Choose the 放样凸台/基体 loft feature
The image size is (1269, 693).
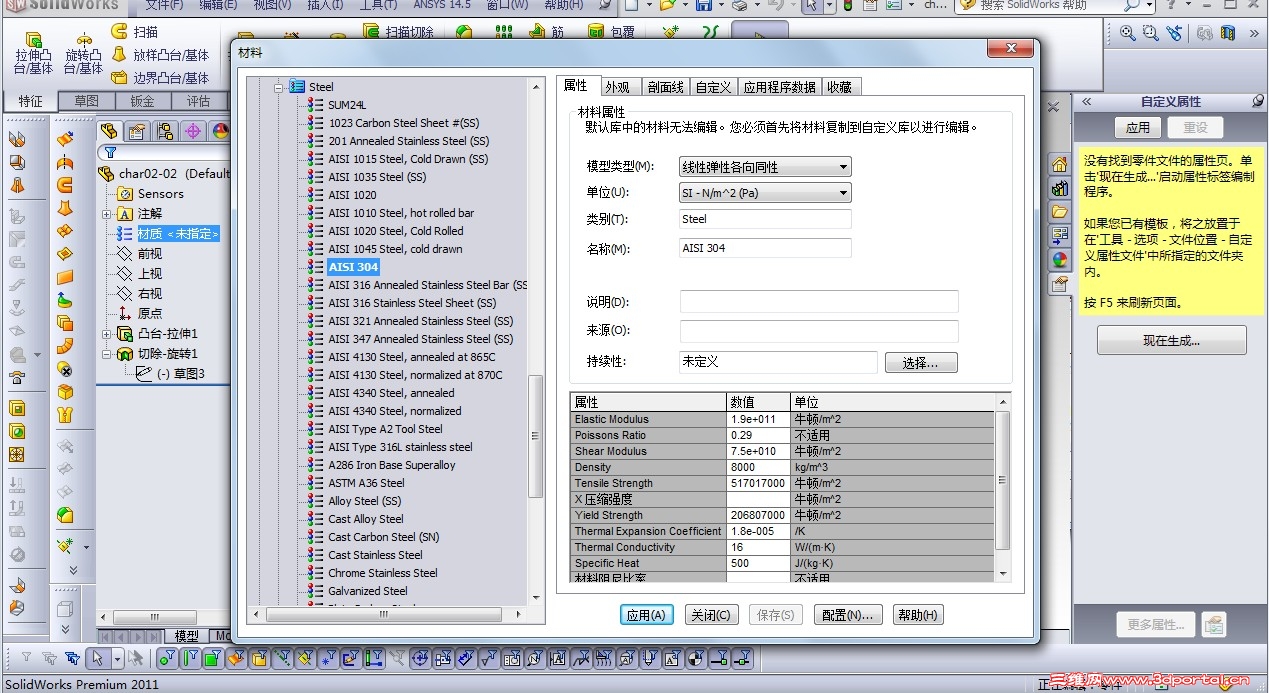160,55
